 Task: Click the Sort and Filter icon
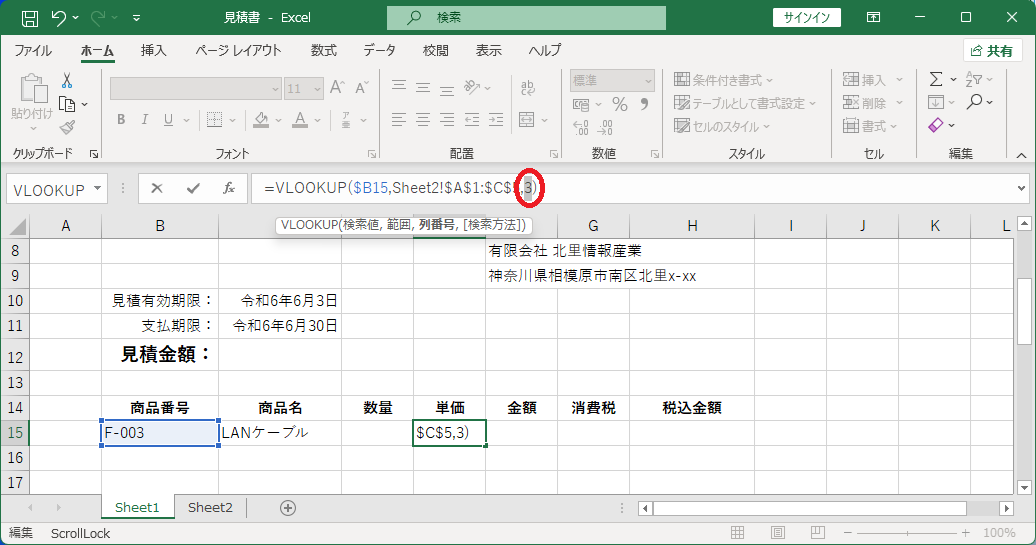(974, 80)
